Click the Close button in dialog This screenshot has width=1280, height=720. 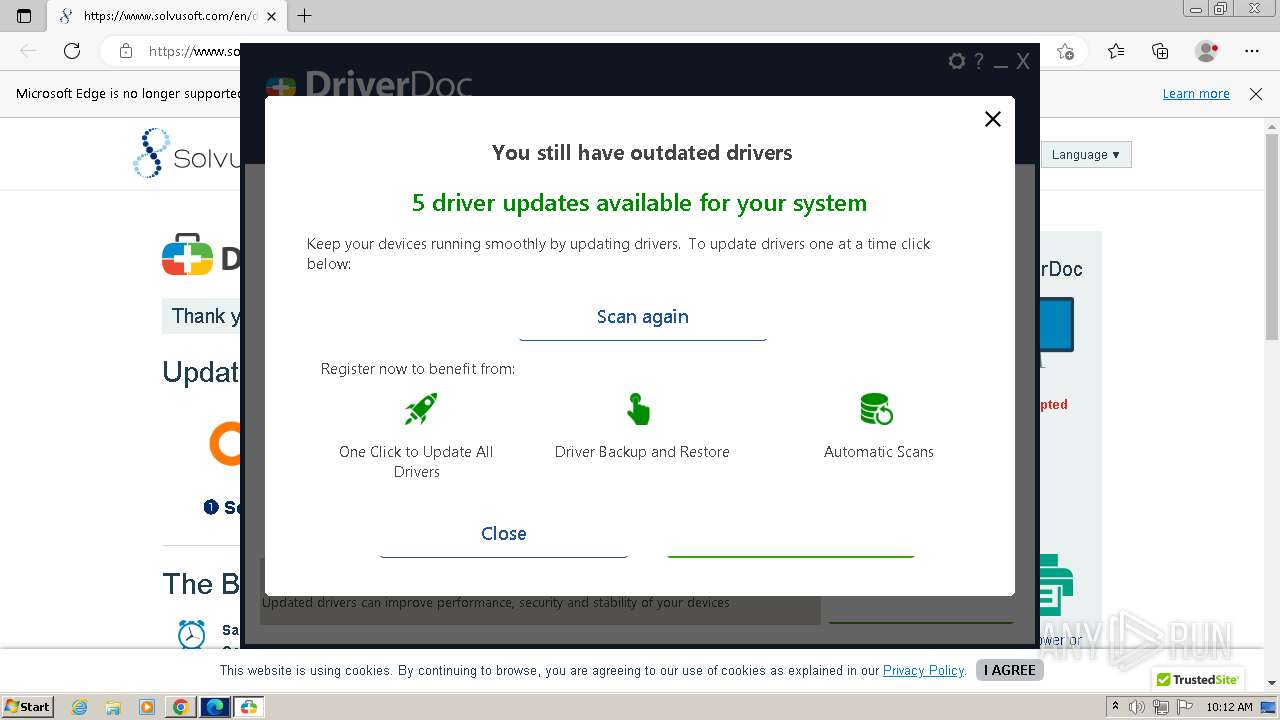504,534
